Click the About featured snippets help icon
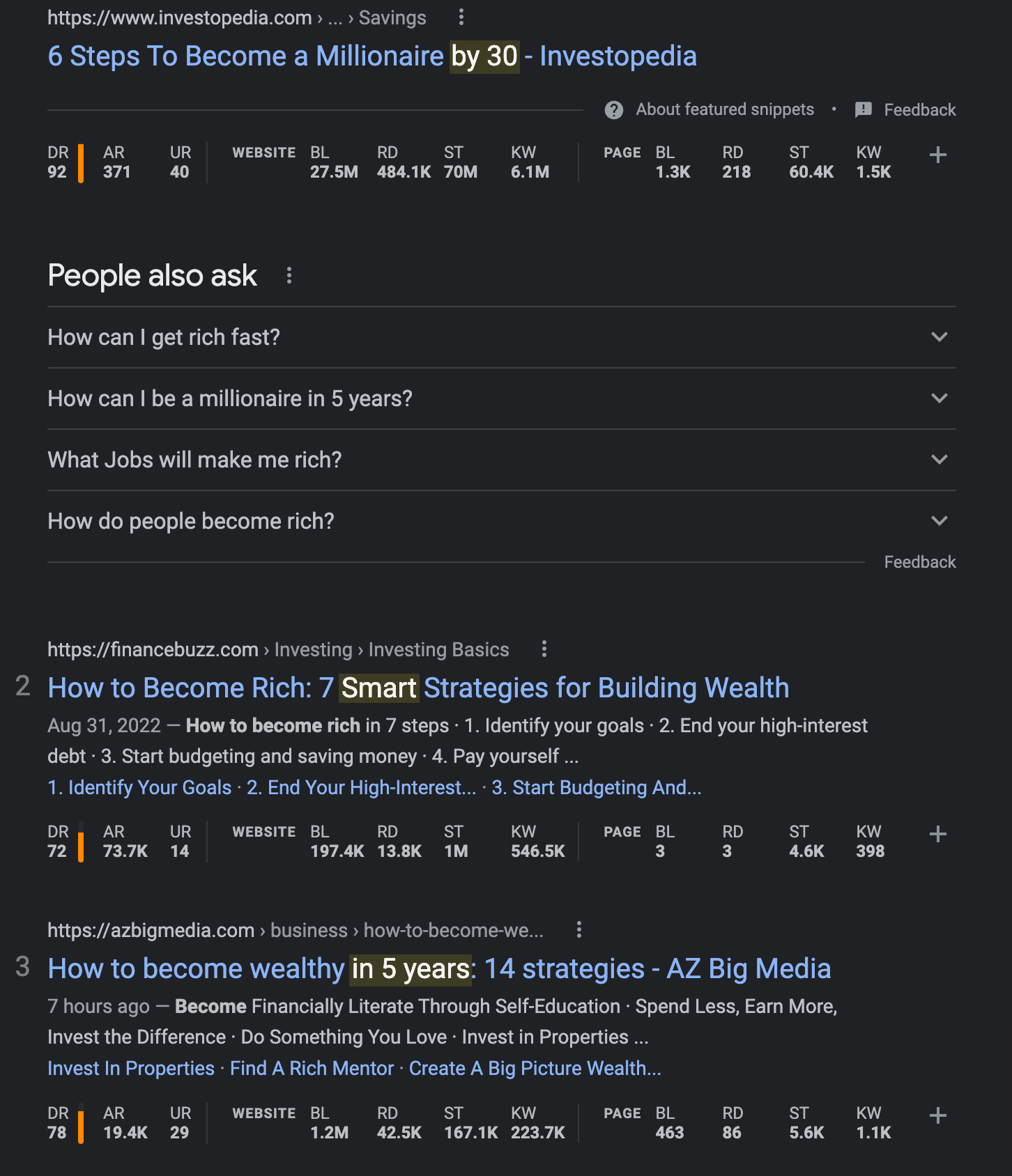 (x=614, y=110)
